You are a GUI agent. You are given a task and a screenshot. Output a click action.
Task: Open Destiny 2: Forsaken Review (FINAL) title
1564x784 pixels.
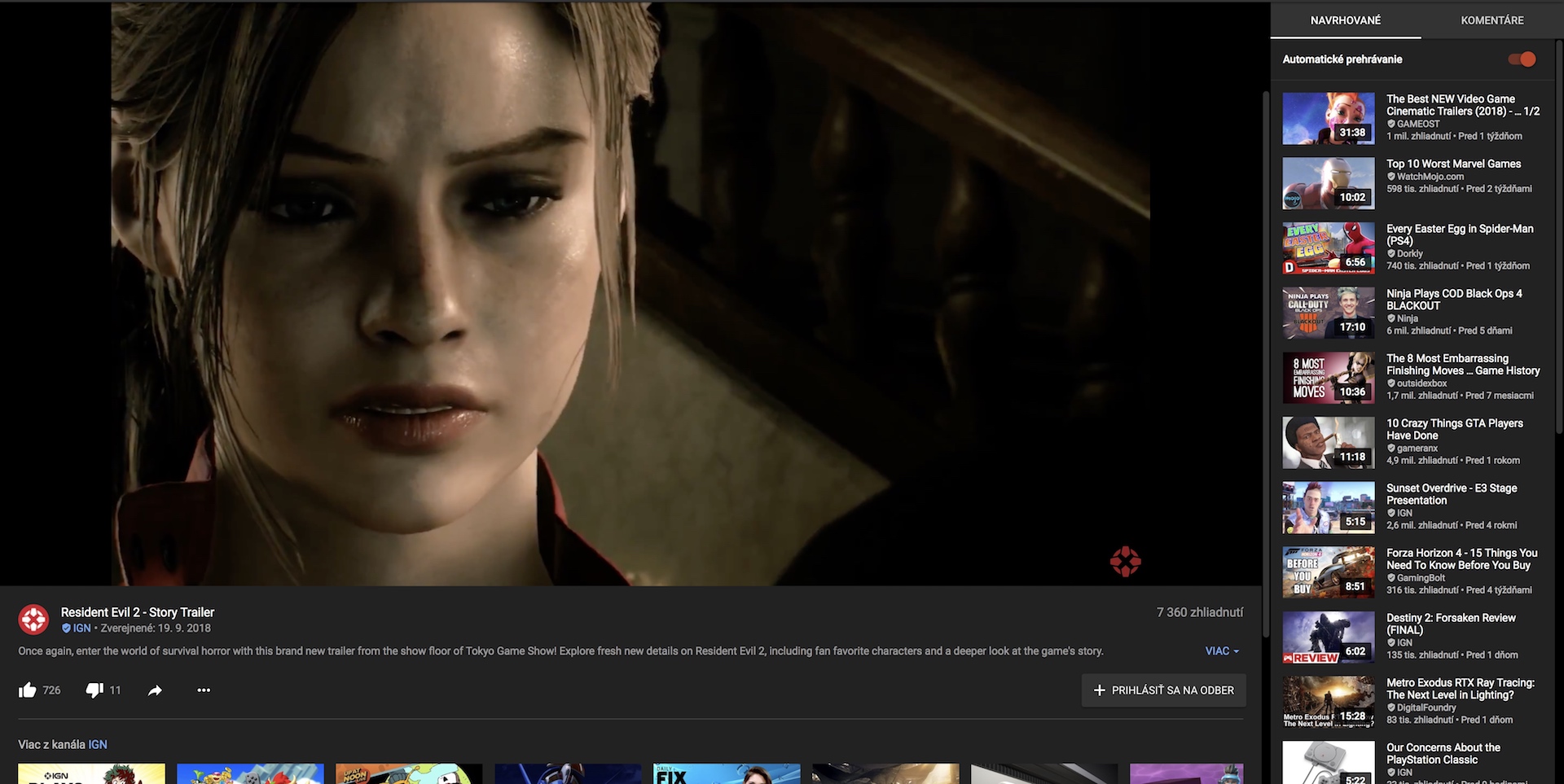click(x=1451, y=624)
